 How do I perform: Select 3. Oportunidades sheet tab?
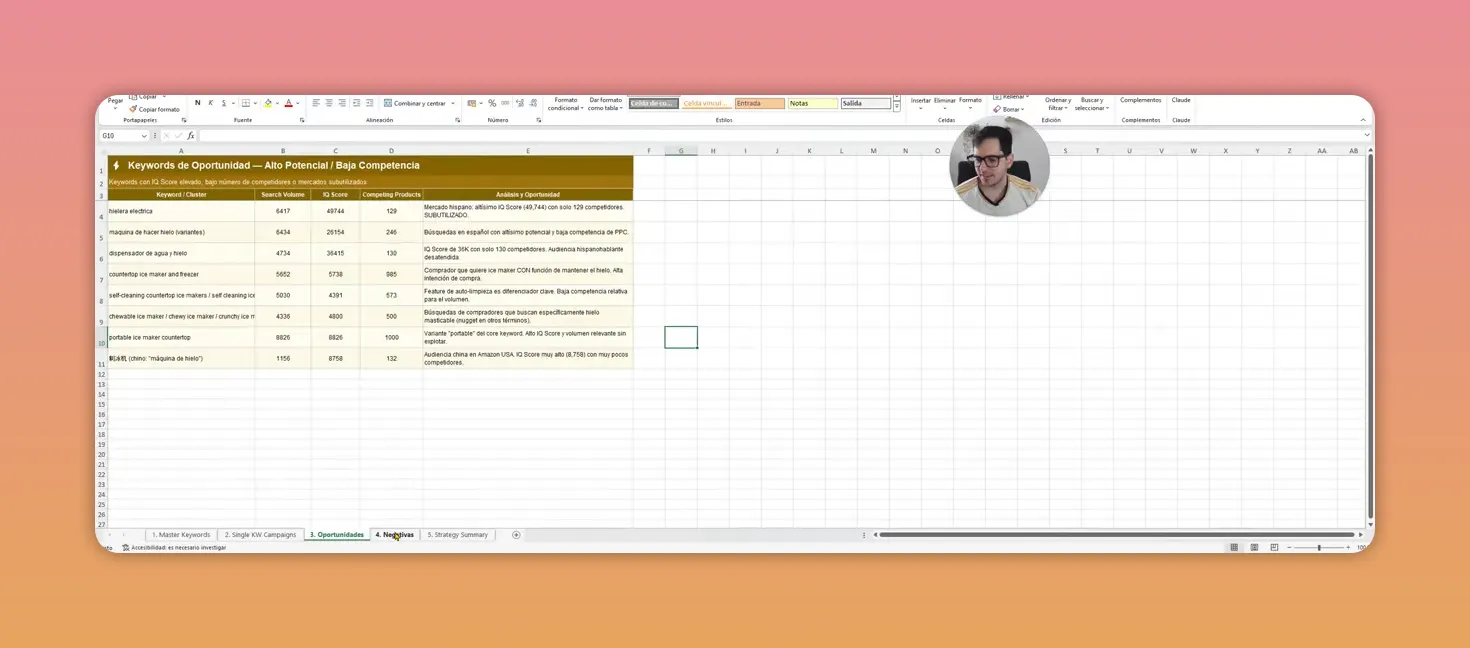337,535
